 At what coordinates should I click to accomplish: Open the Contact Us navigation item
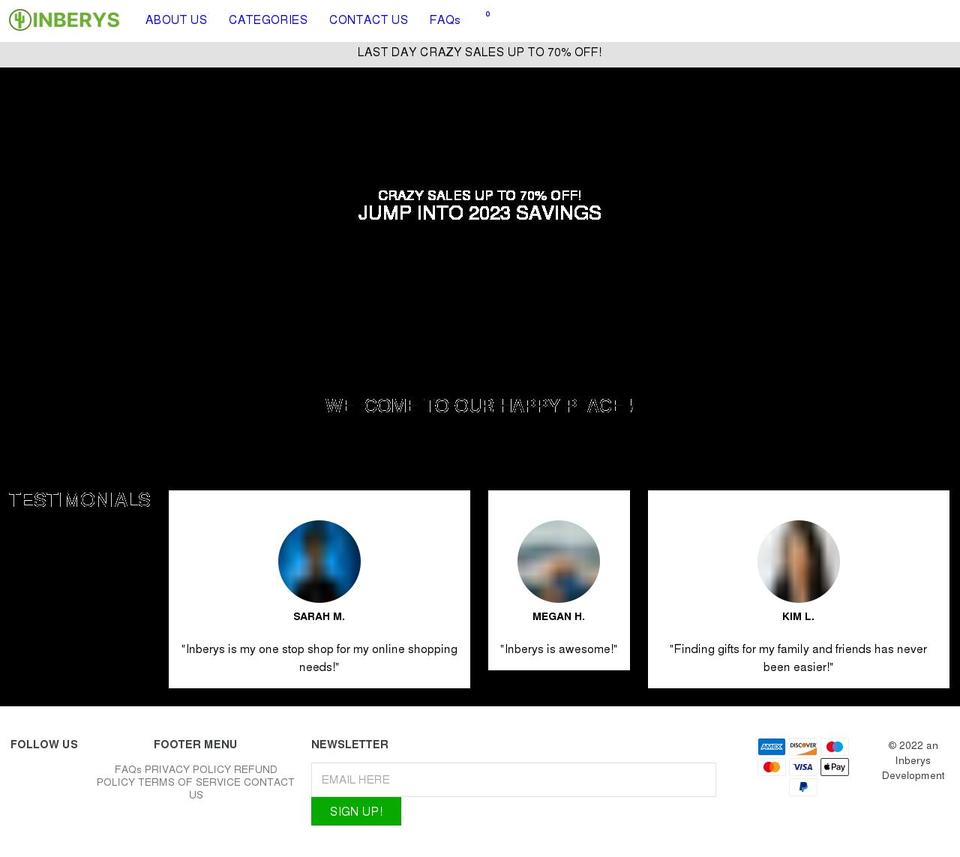click(x=368, y=19)
